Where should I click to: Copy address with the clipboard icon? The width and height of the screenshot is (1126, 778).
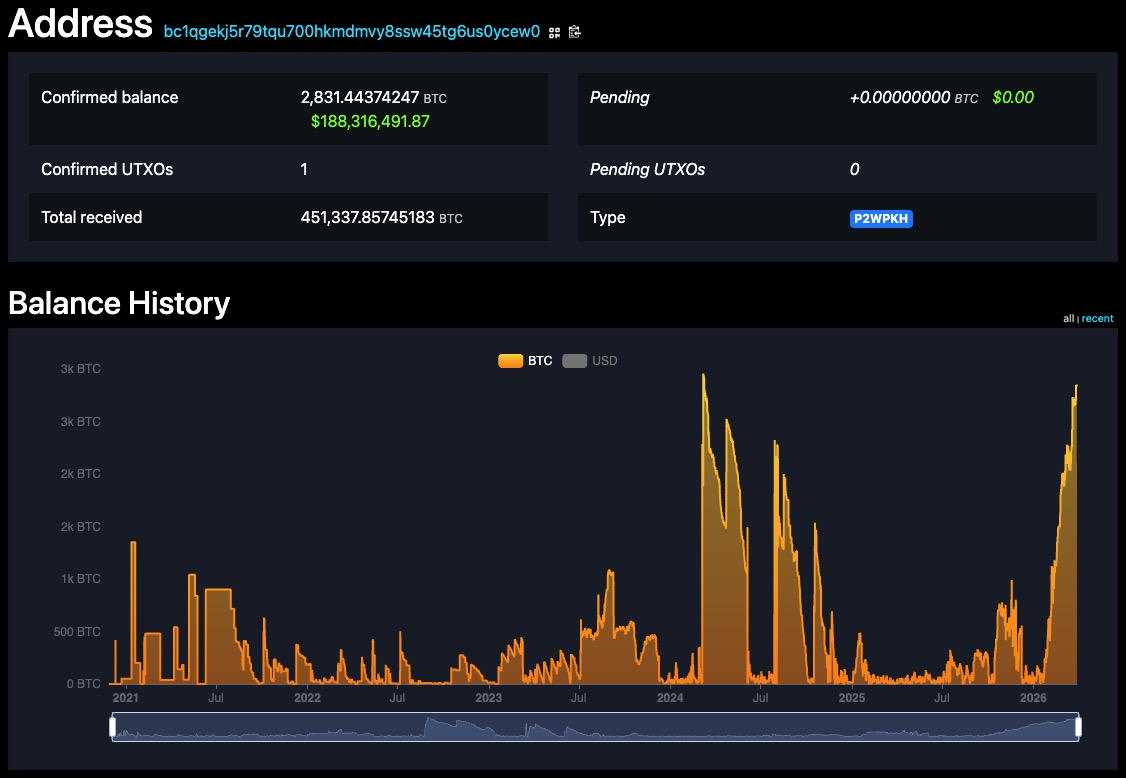coord(574,32)
